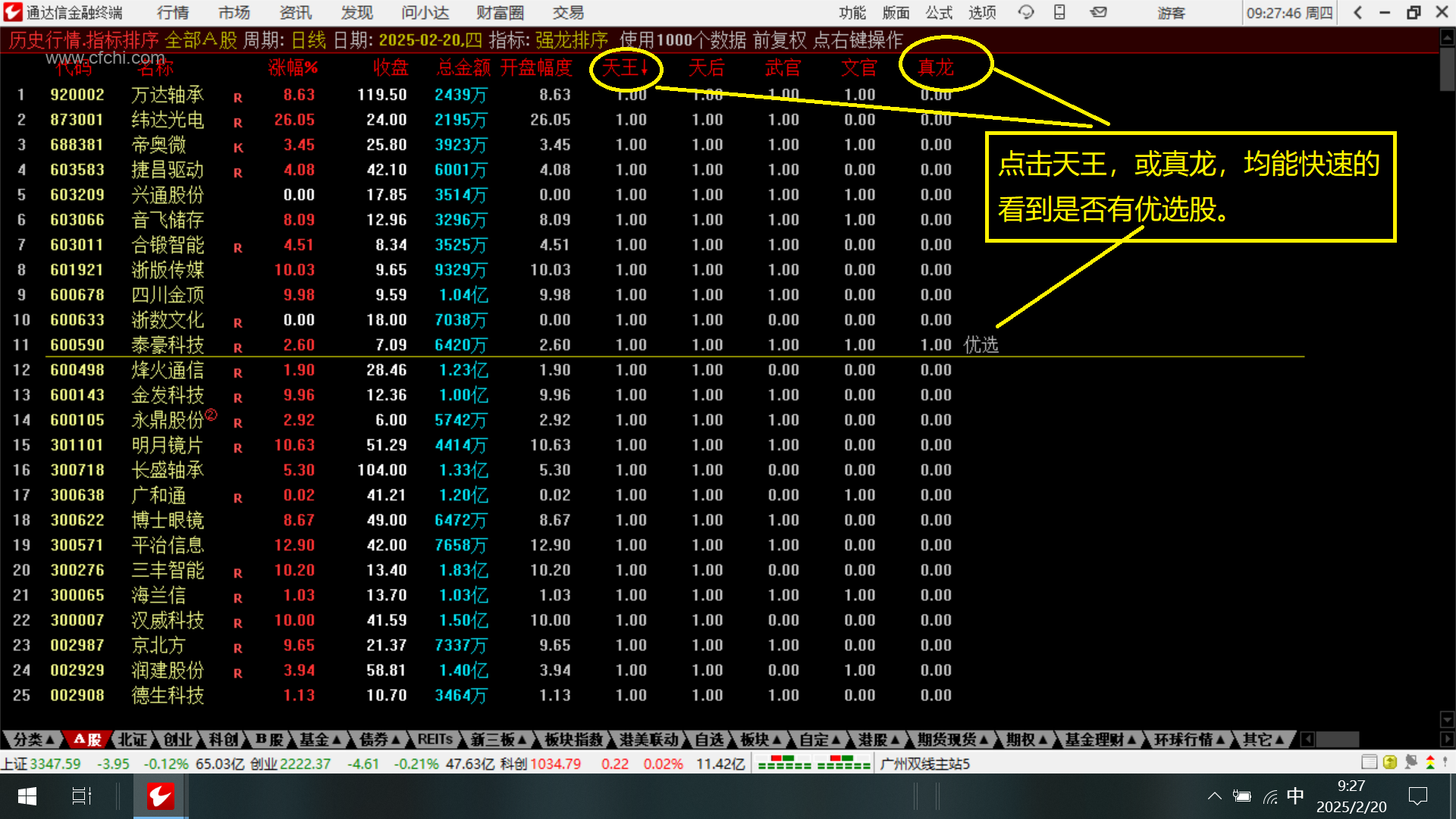Click the vertical scrollbar down arrow
Screen dimensions: 1456x819
tap(1447, 719)
